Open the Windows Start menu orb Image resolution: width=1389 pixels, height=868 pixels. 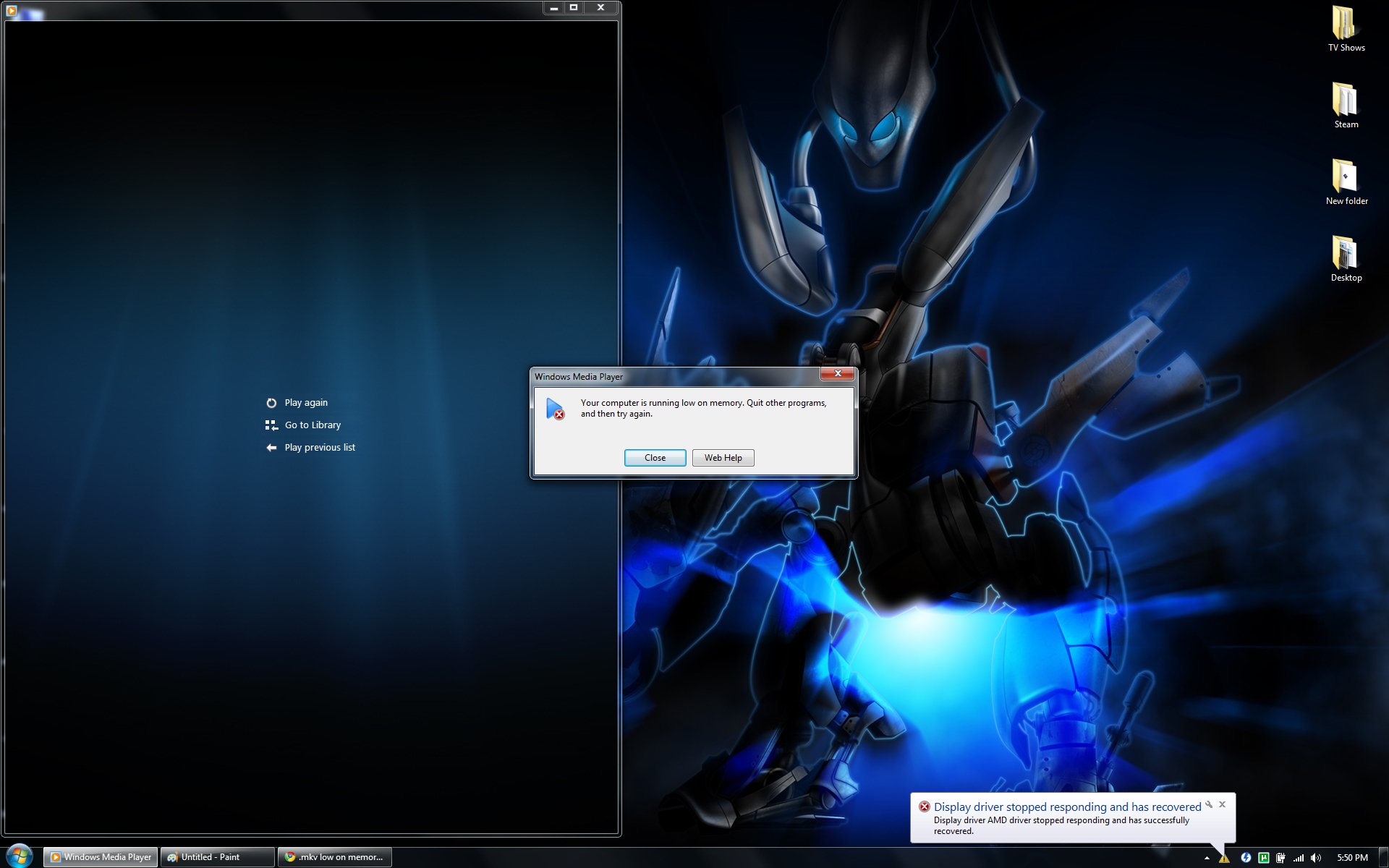tap(19, 856)
